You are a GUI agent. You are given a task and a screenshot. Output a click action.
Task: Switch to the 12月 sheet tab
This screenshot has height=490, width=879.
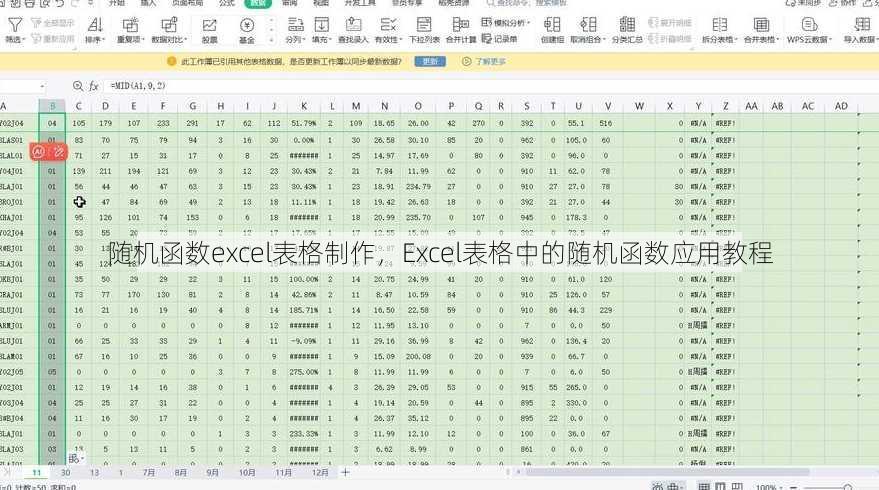[320, 473]
